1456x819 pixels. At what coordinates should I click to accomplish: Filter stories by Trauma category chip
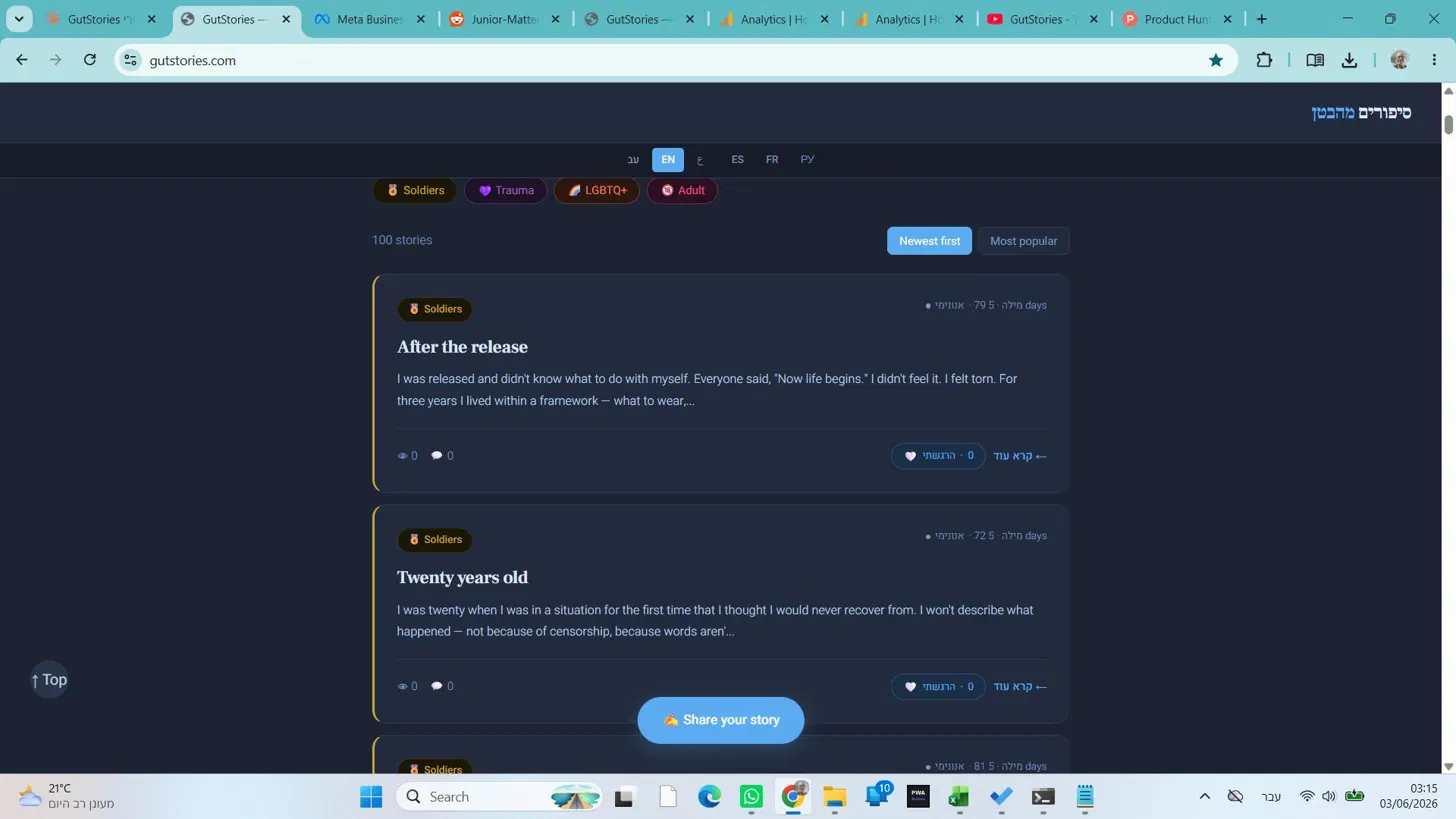pos(506,190)
